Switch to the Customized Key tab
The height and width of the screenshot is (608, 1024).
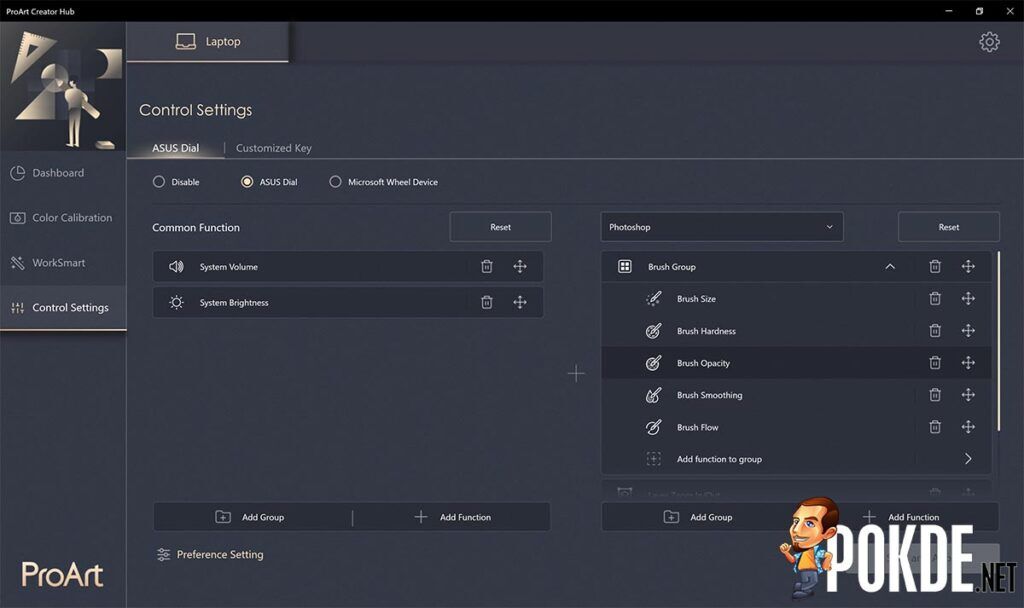pyautogui.click(x=274, y=148)
